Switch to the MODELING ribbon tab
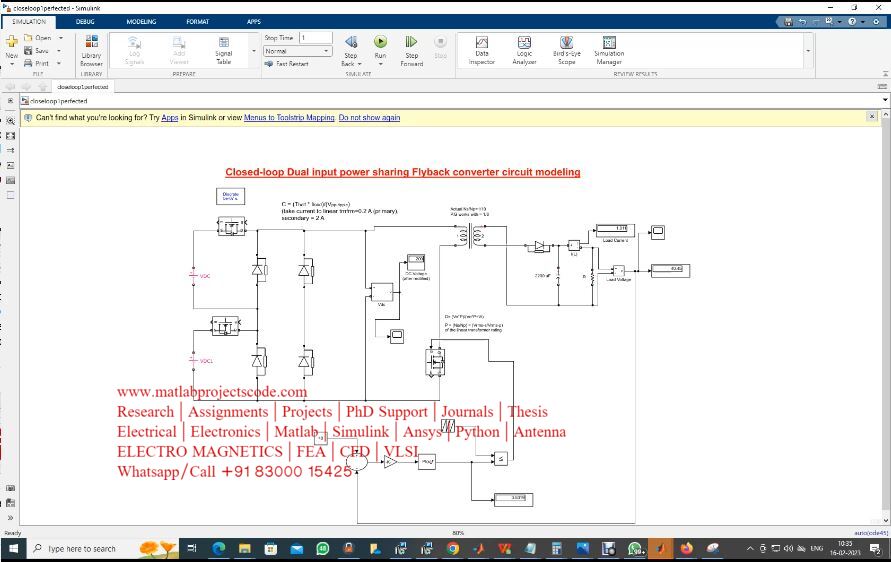The height and width of the screenshot is (562, 891). (141, 21)
